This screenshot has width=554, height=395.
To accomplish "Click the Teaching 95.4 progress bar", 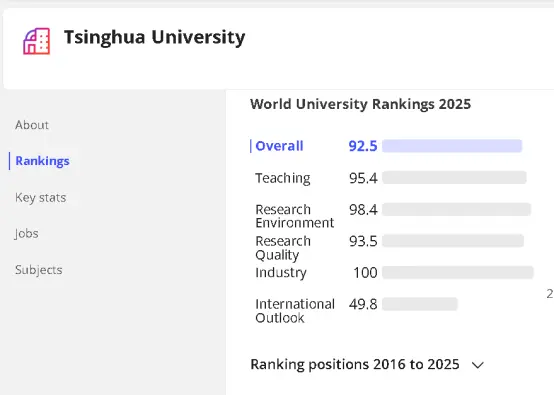I will point(454,178).
